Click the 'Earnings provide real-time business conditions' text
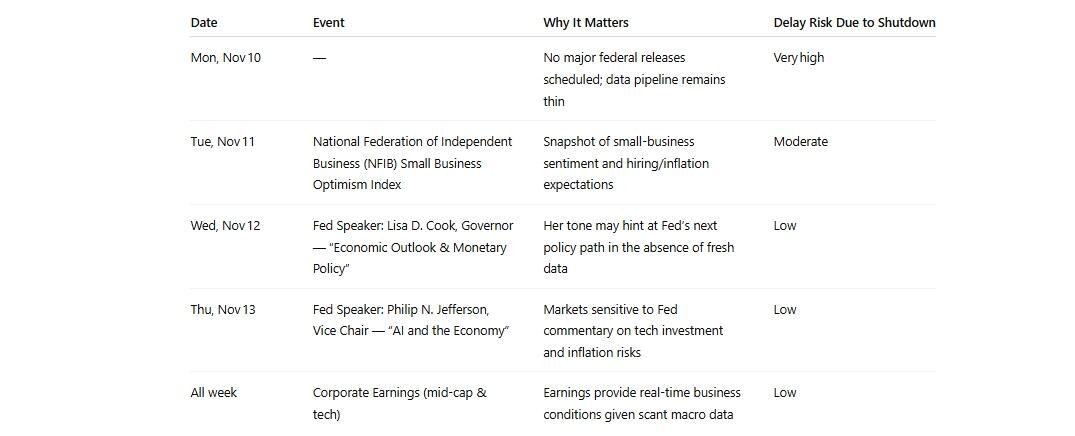This screenshot has width=1075, height=436. click(641, 403)
